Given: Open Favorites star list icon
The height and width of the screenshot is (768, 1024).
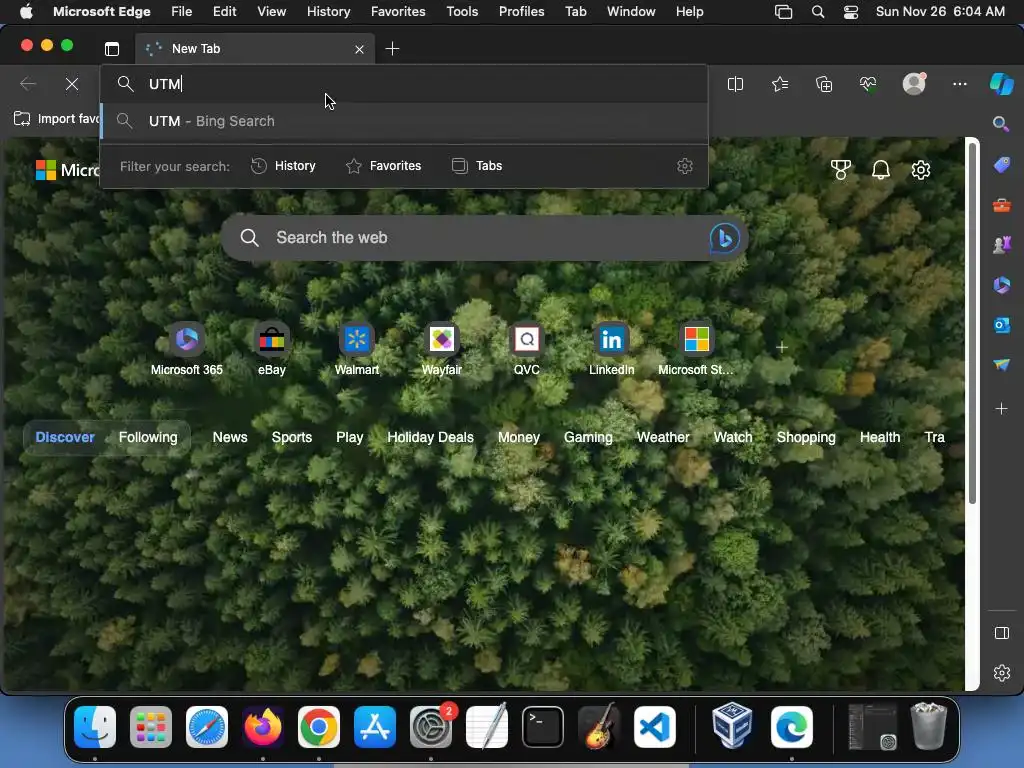Looking at the screenshot, I should click(780, 84).
